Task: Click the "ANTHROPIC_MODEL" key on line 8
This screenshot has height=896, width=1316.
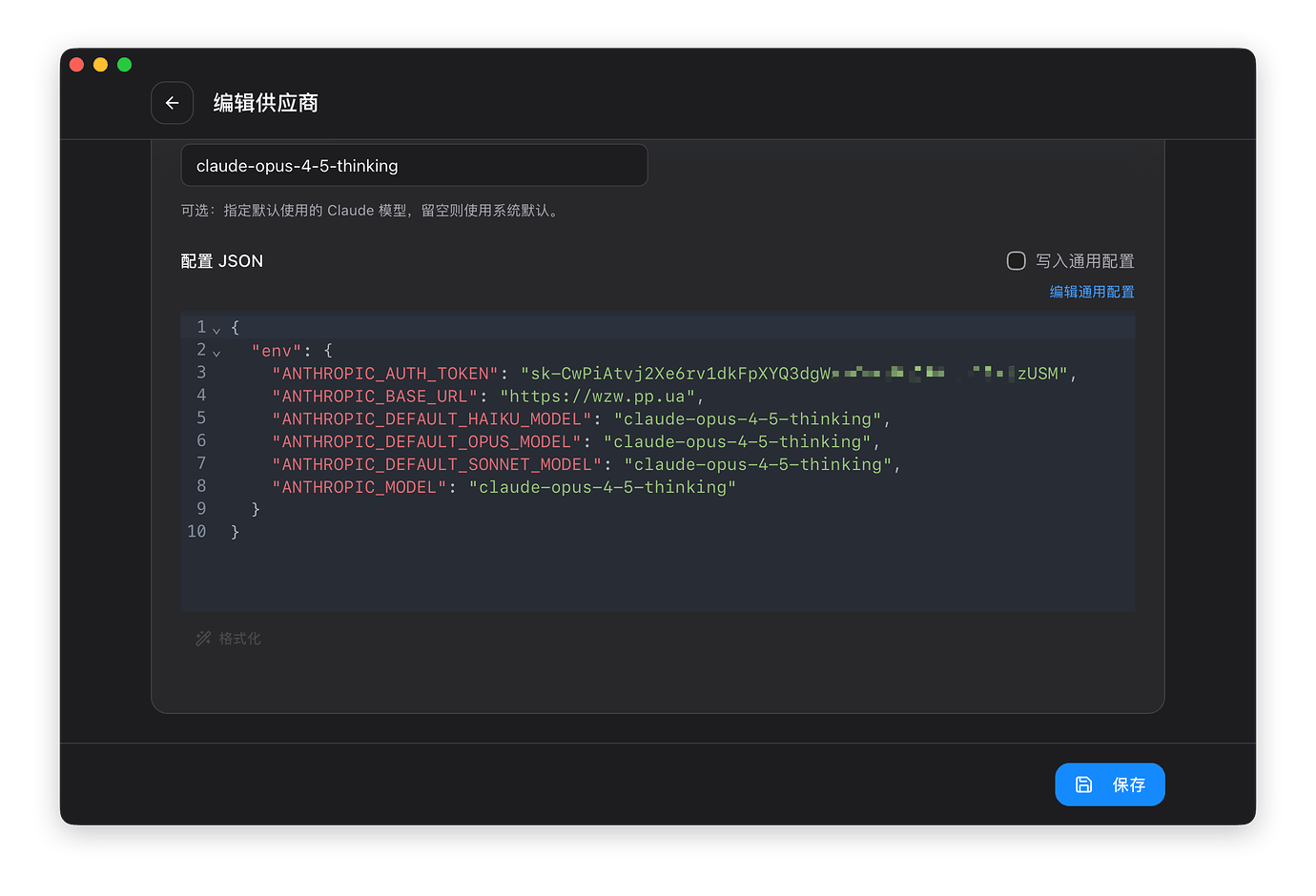Action: click(x=360, y=488)
